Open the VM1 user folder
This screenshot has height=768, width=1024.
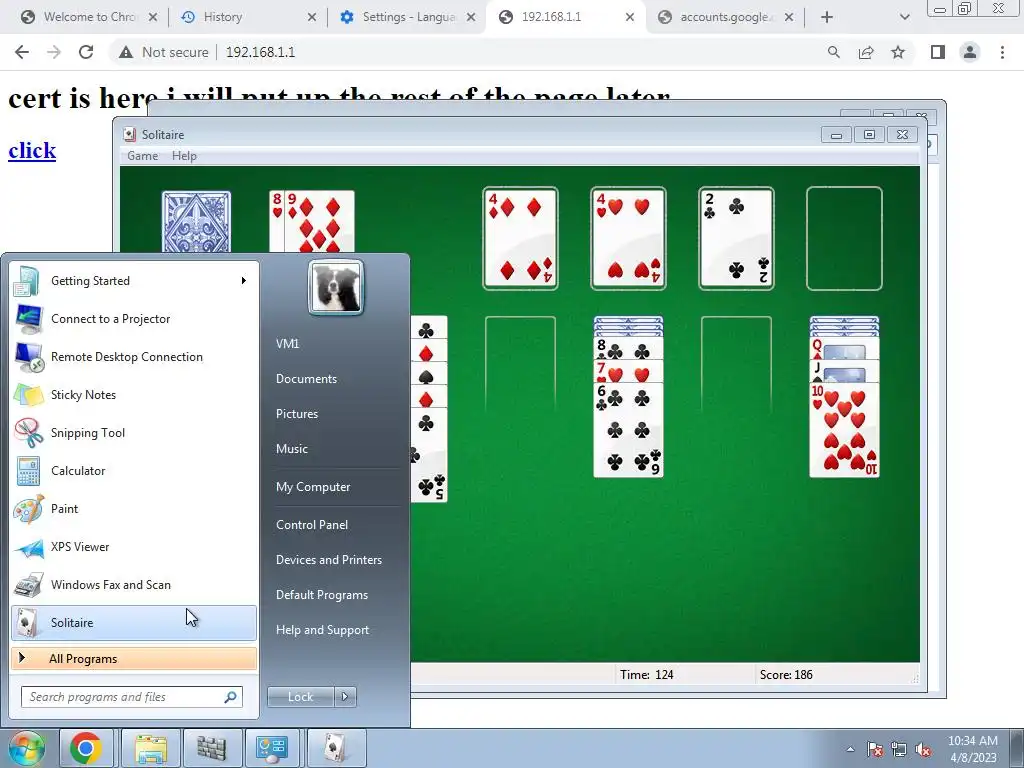coord(287,344)
